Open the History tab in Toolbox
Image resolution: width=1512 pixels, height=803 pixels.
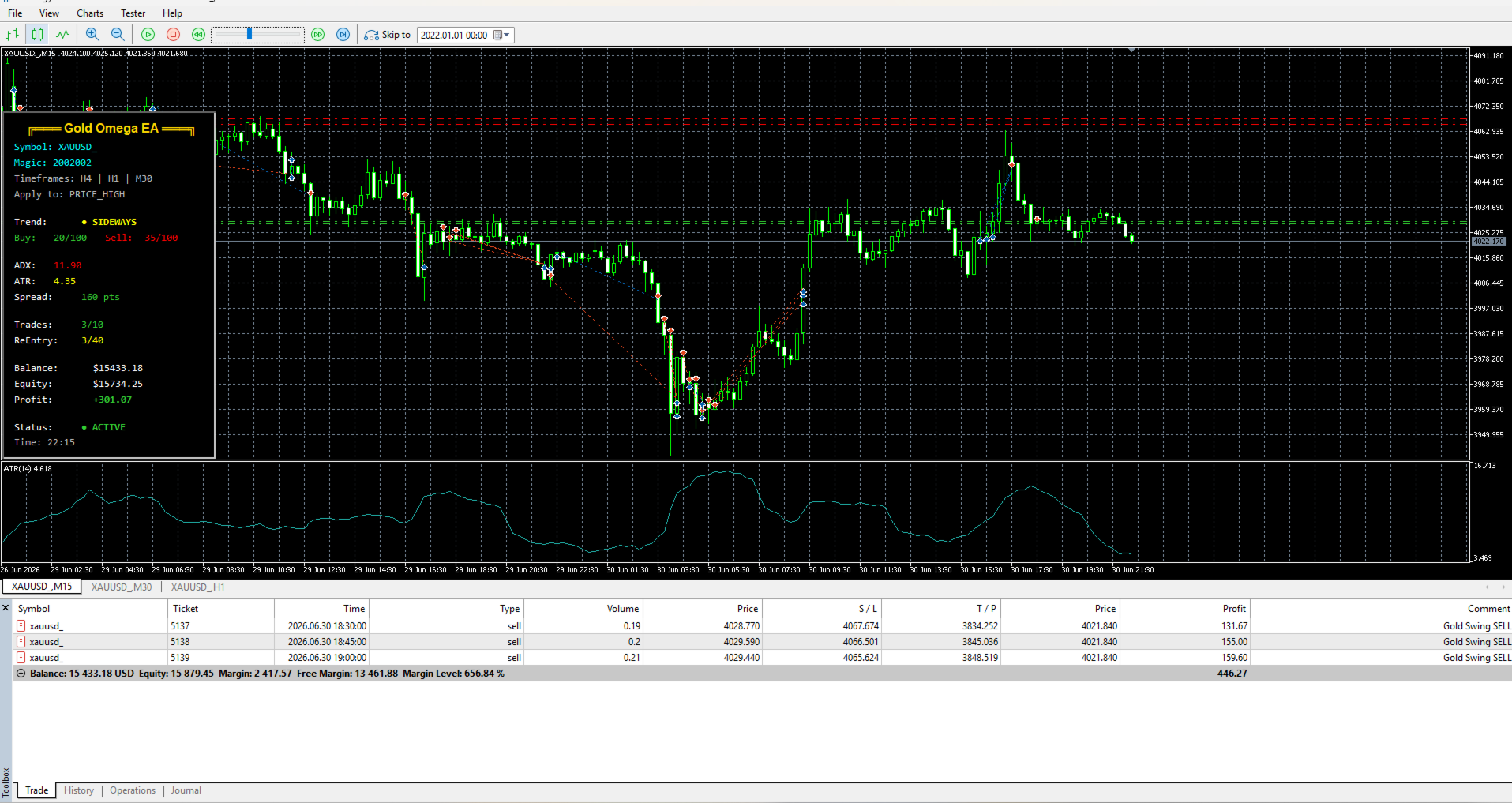(79, 790)
